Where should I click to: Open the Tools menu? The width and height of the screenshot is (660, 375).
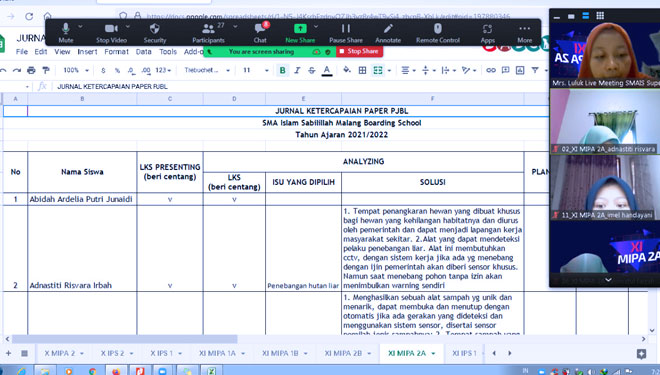pyautogui.click(x=168, y=52)
